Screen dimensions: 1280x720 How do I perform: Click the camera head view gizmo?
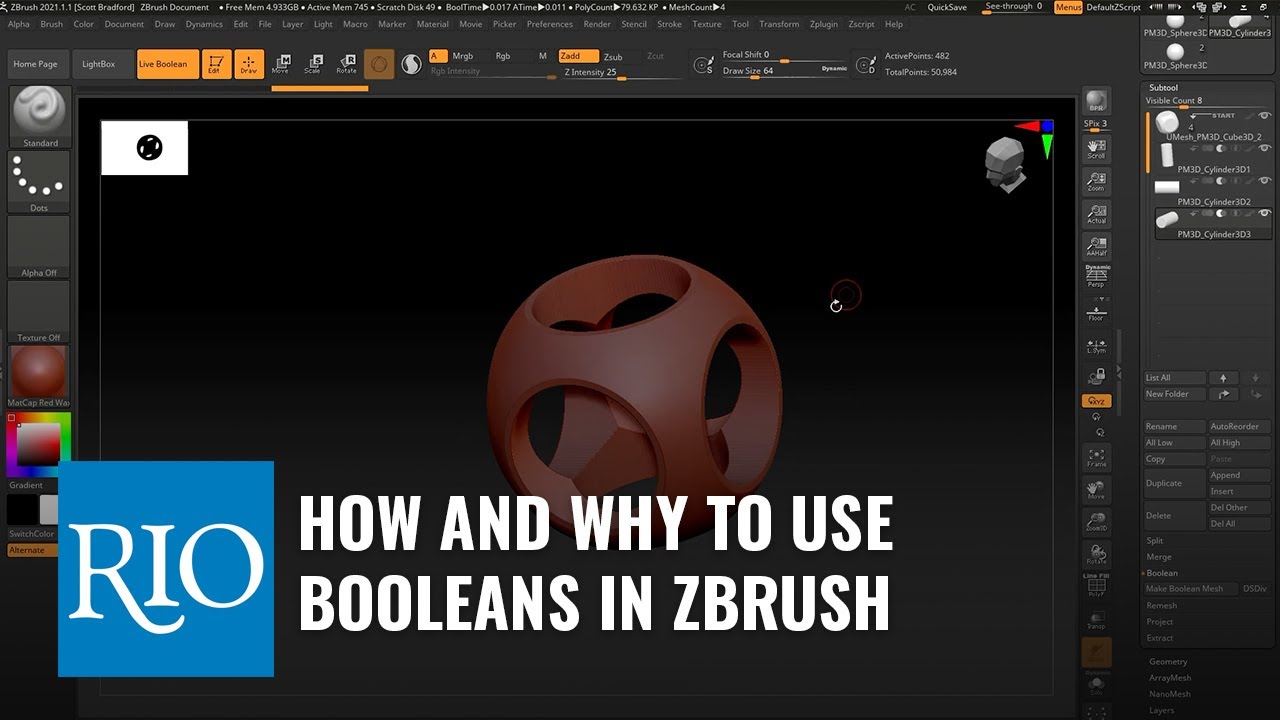click(1006, 164)
